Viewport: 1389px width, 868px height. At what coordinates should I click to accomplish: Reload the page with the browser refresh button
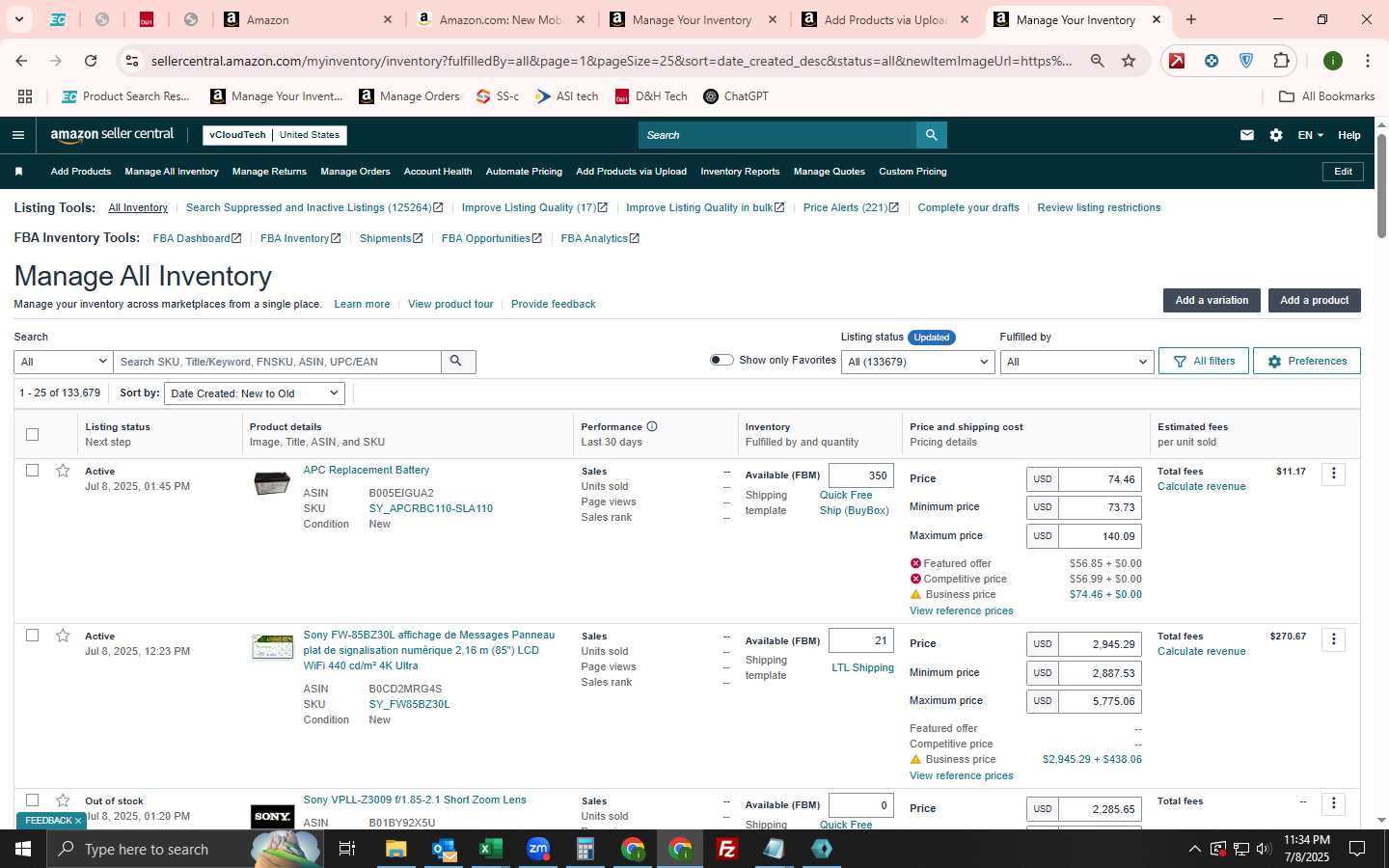[x=91, y=61]
